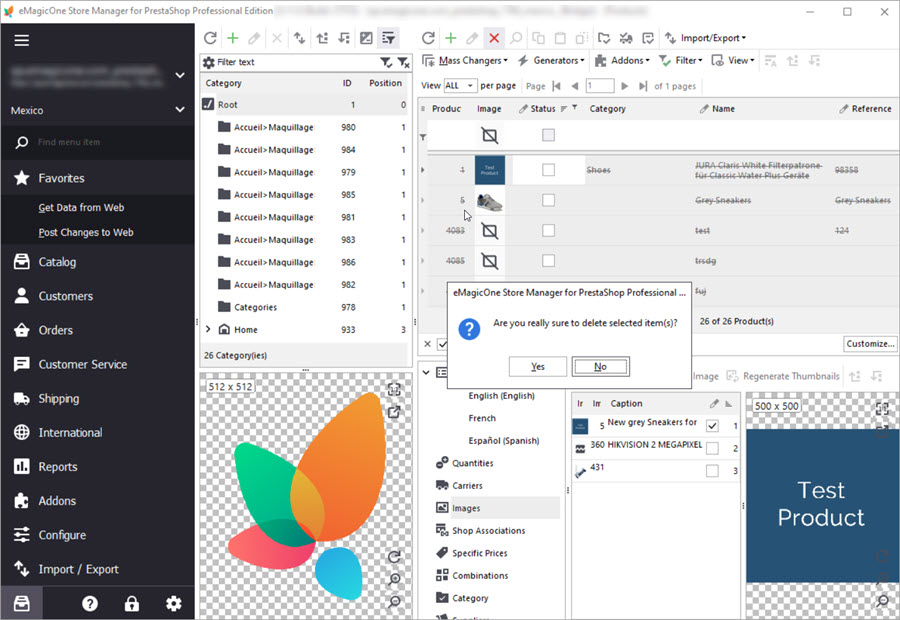This screenshot has width=900, height=620.
Task: Refresh the category tree list
Action: point(210,38)
